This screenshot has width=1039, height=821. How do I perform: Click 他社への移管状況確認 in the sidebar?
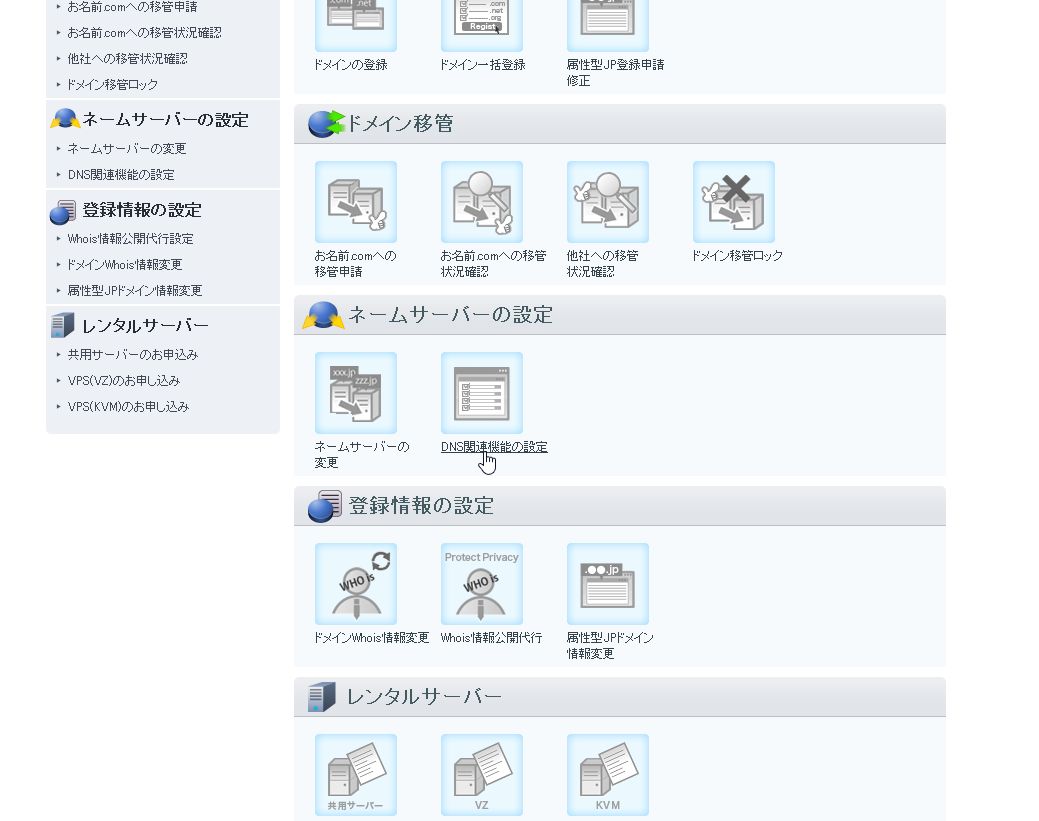(127, 58)
